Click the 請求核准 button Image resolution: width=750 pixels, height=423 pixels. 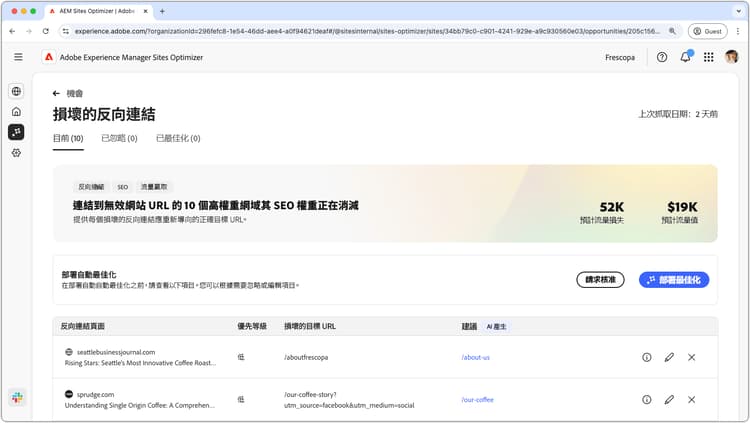tap(600, 279)
